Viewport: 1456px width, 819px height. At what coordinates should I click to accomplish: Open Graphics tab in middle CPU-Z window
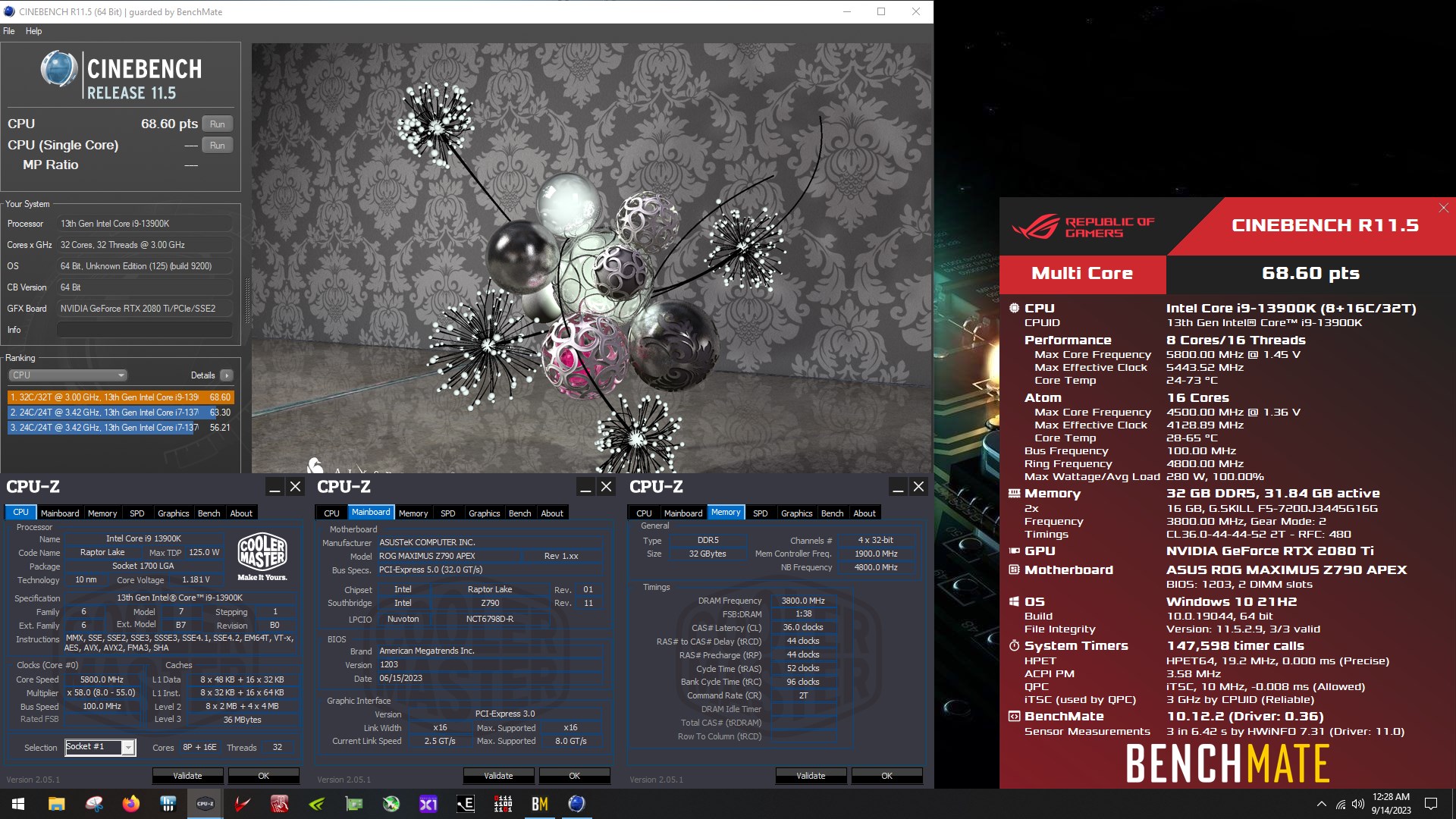(x=485, y=513)
